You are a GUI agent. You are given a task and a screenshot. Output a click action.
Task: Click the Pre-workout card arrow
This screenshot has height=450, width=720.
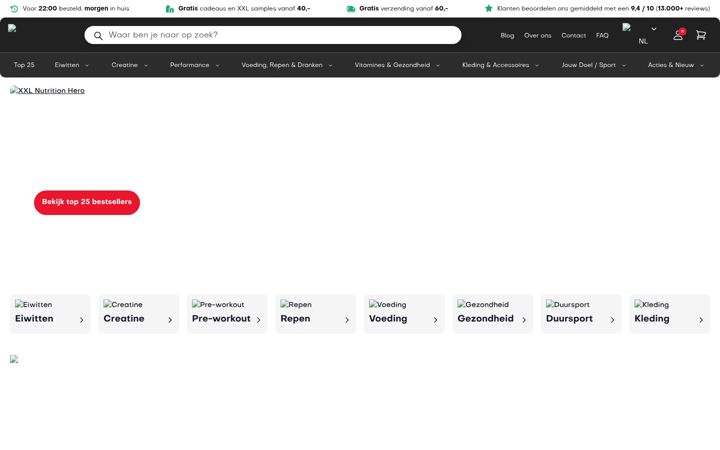coord(259,320)
